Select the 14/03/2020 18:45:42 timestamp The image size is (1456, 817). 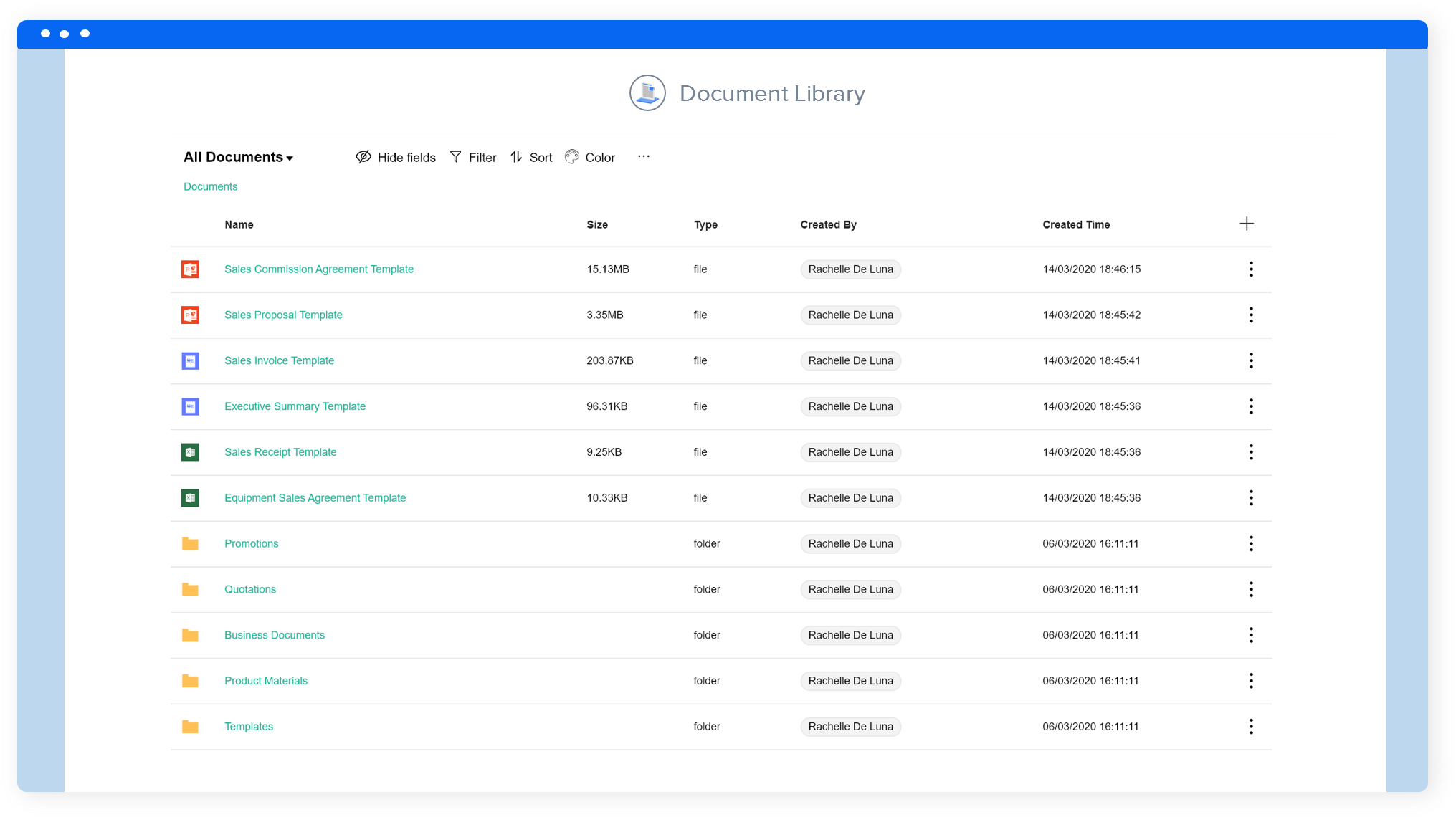[1091, 315]
